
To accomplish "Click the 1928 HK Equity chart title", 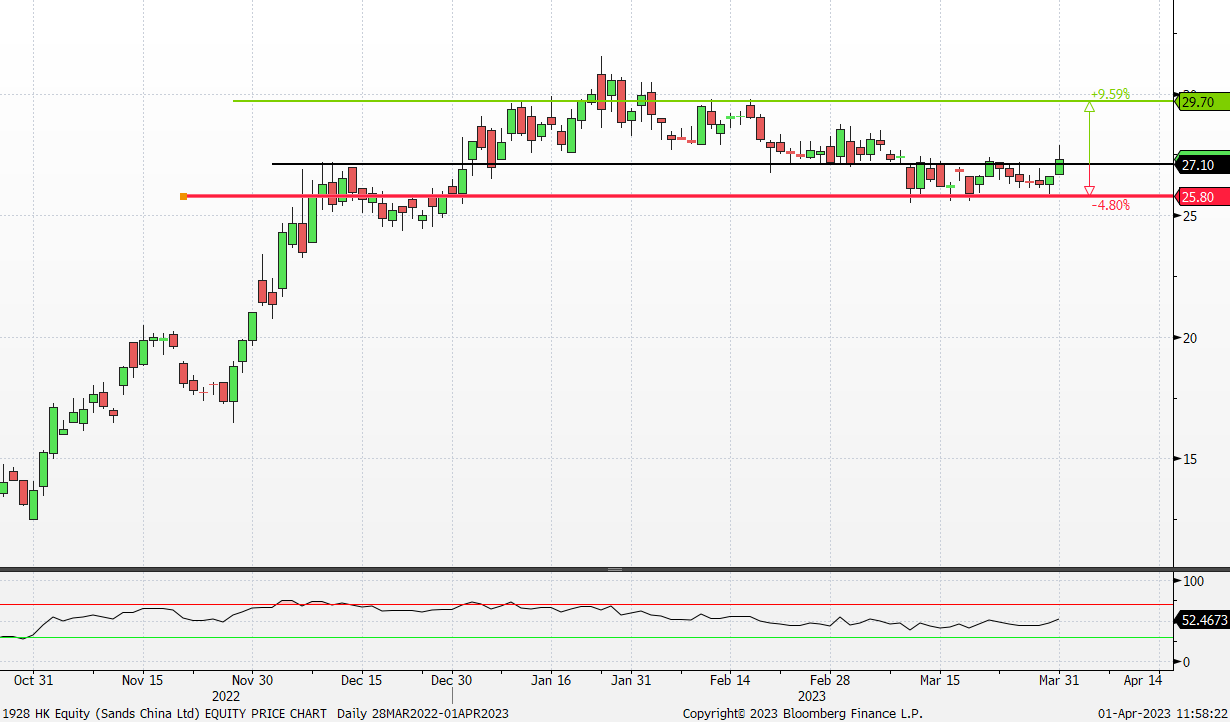I will [163, 713].
